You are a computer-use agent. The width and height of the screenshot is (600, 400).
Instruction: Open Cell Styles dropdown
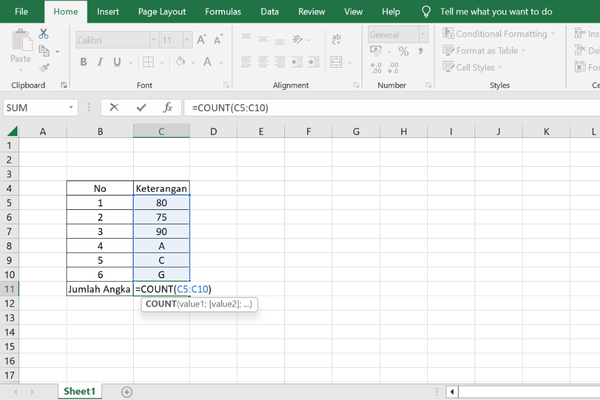pos(473,67)
